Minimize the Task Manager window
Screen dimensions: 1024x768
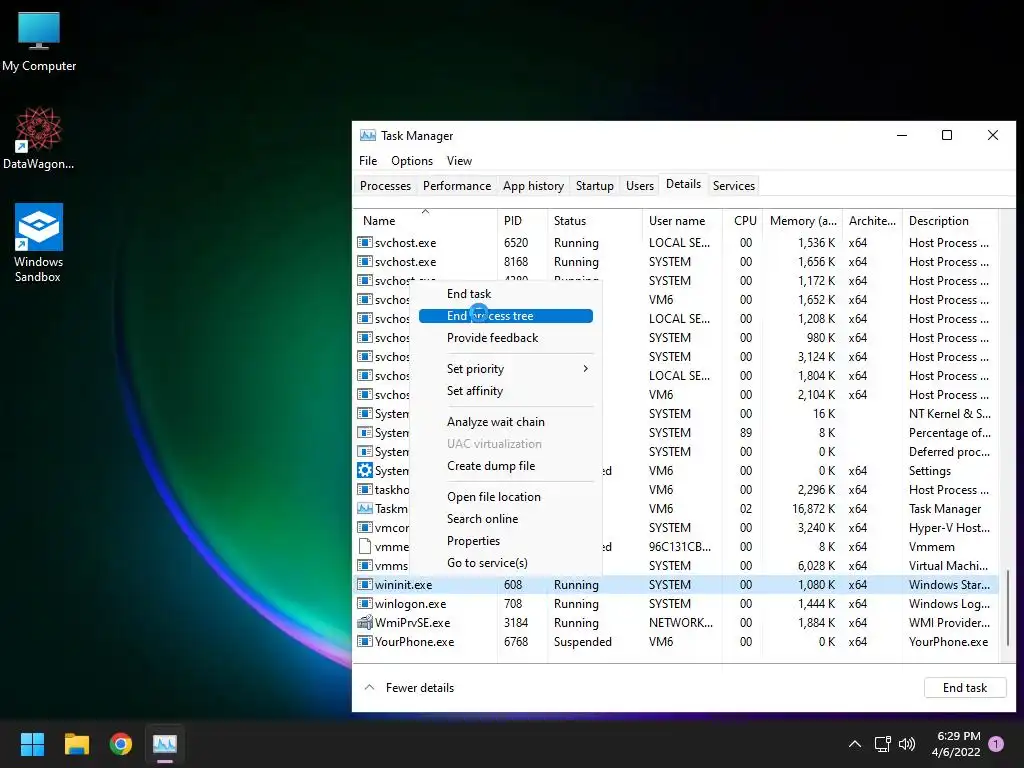(902, 135)
